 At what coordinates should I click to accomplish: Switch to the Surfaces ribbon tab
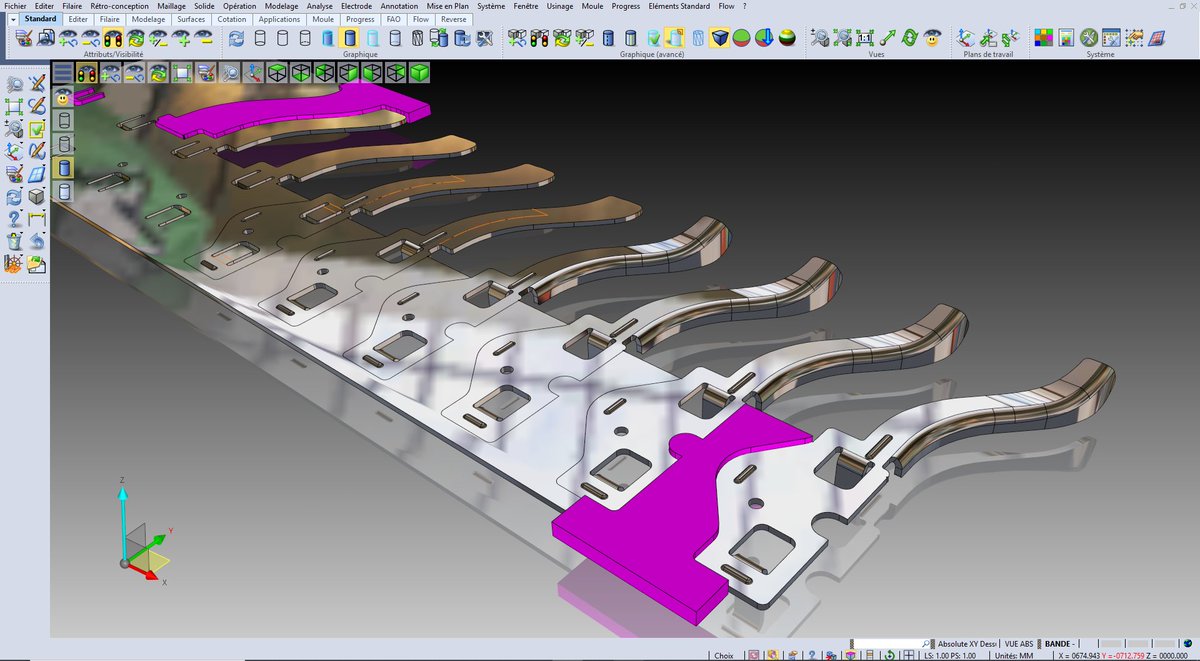click(191, 19)
